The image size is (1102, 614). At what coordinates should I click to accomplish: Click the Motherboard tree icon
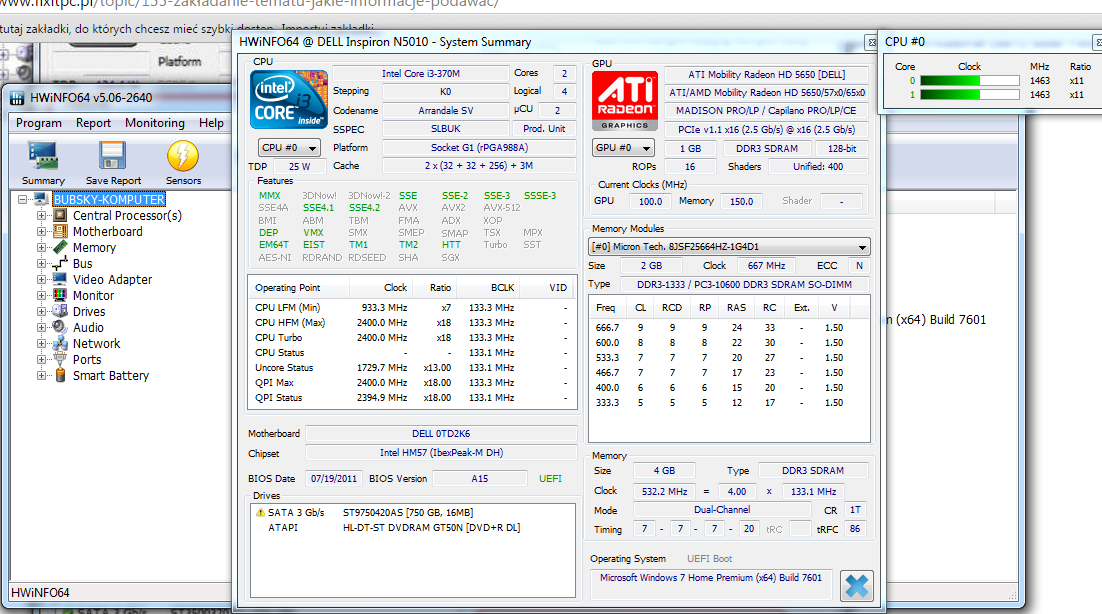[61, 231]
